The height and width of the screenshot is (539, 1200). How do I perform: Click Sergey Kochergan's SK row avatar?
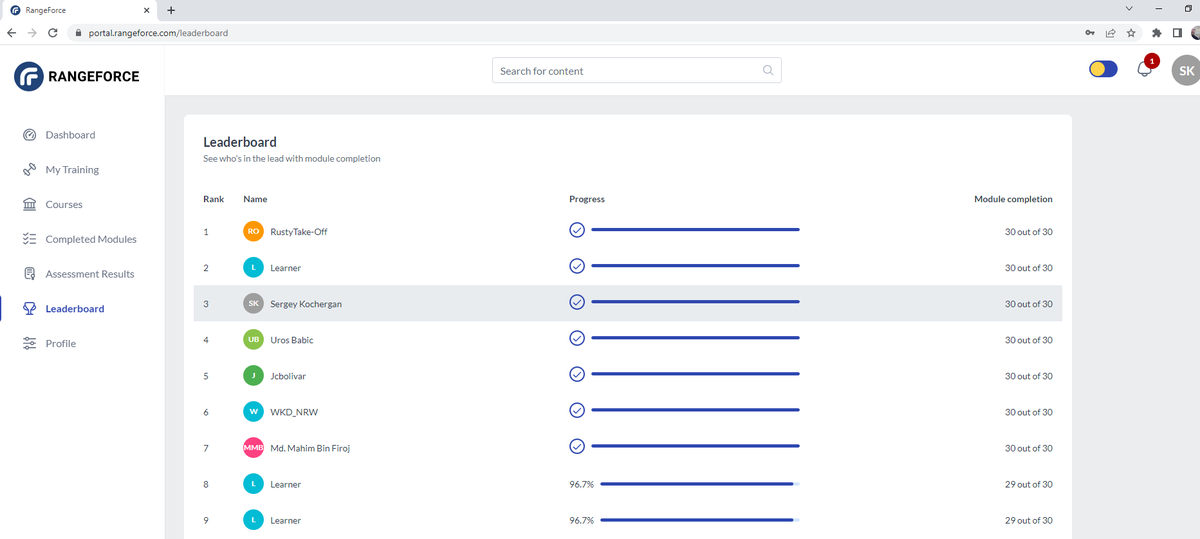[x=254, y=304]
